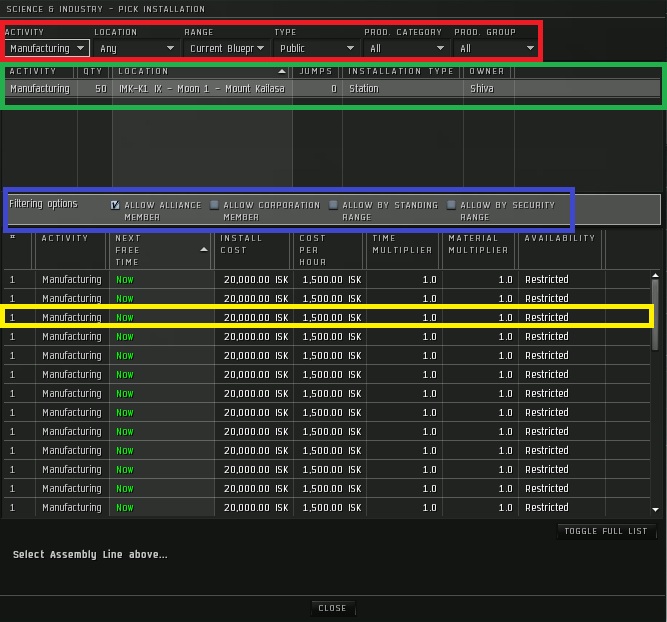Click the Location column sort arrow
Viewport: 667px width, 622px height.
pyautogui.click(x=282, y=71)
